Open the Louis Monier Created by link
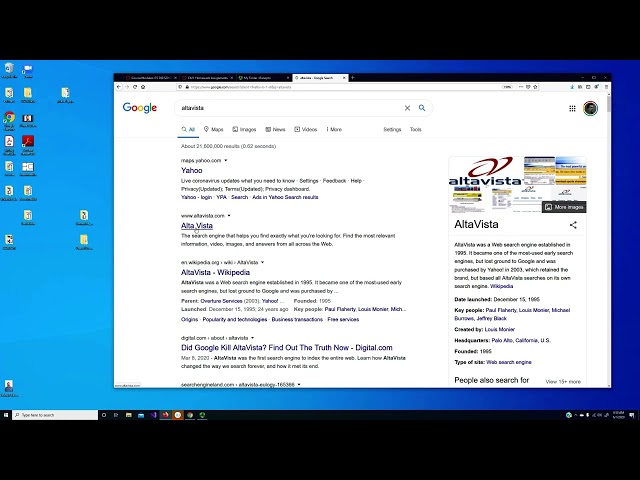This screenshot has height=480, width=640. tap(500, 329)
